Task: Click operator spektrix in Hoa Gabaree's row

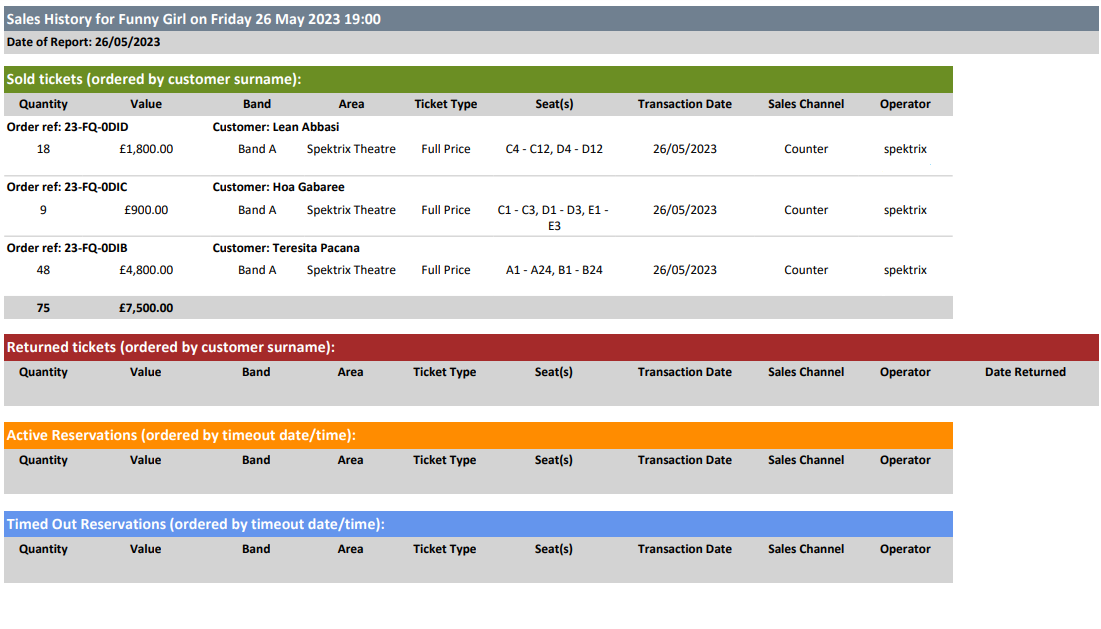Action: pos(905,210)
